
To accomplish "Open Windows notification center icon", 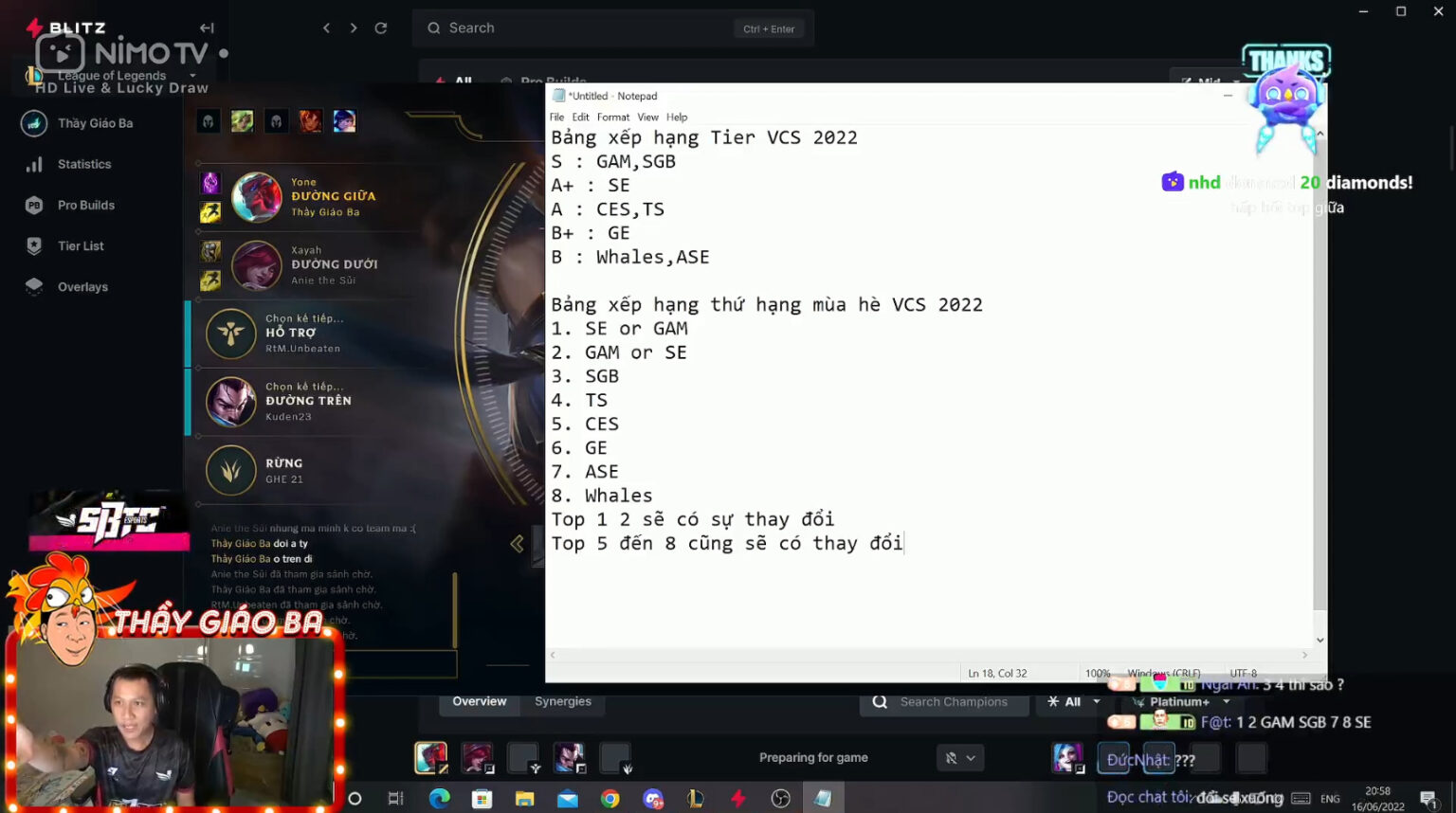I will (1429, 799).
